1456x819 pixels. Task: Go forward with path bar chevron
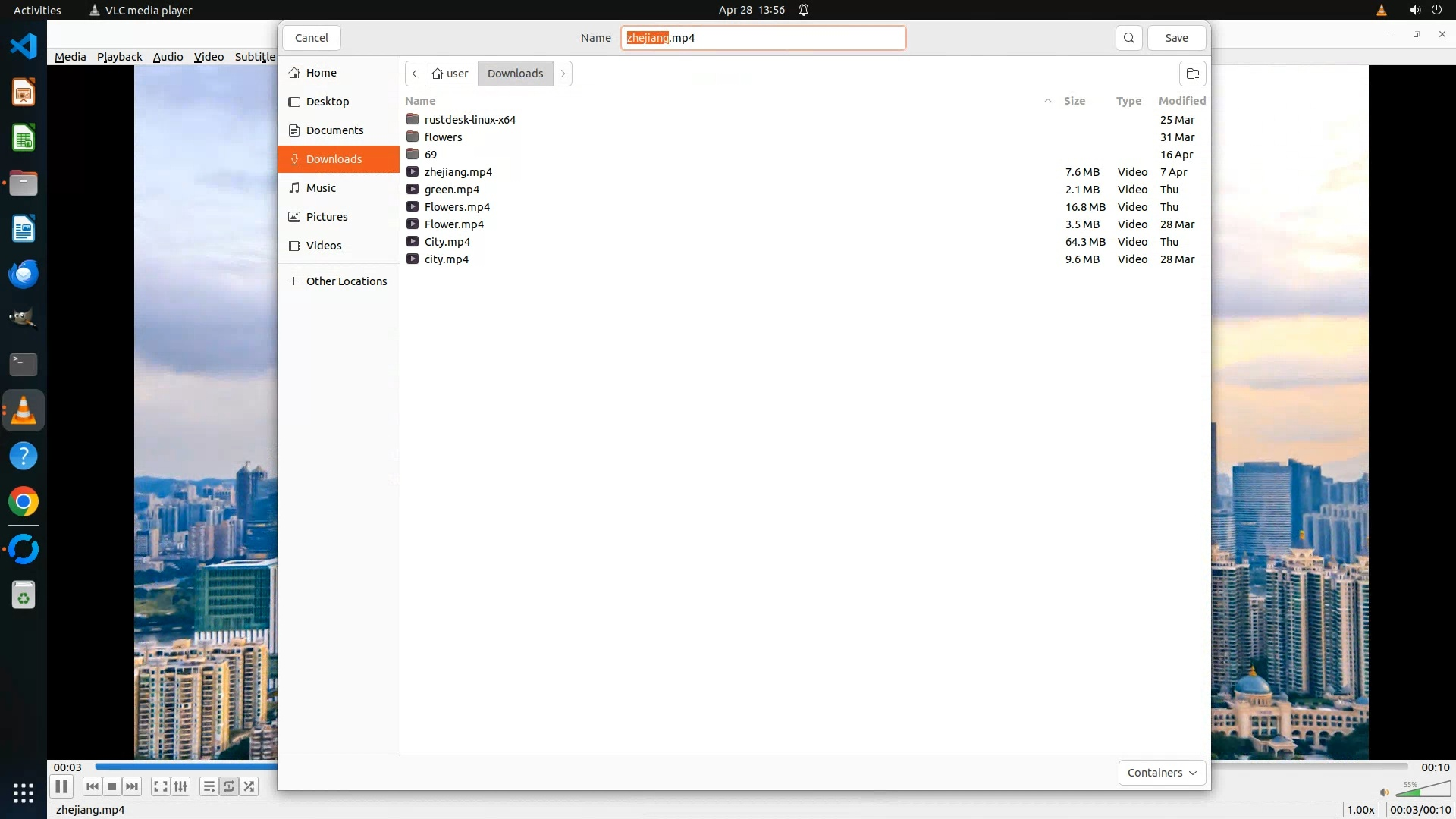click(563, 74)
